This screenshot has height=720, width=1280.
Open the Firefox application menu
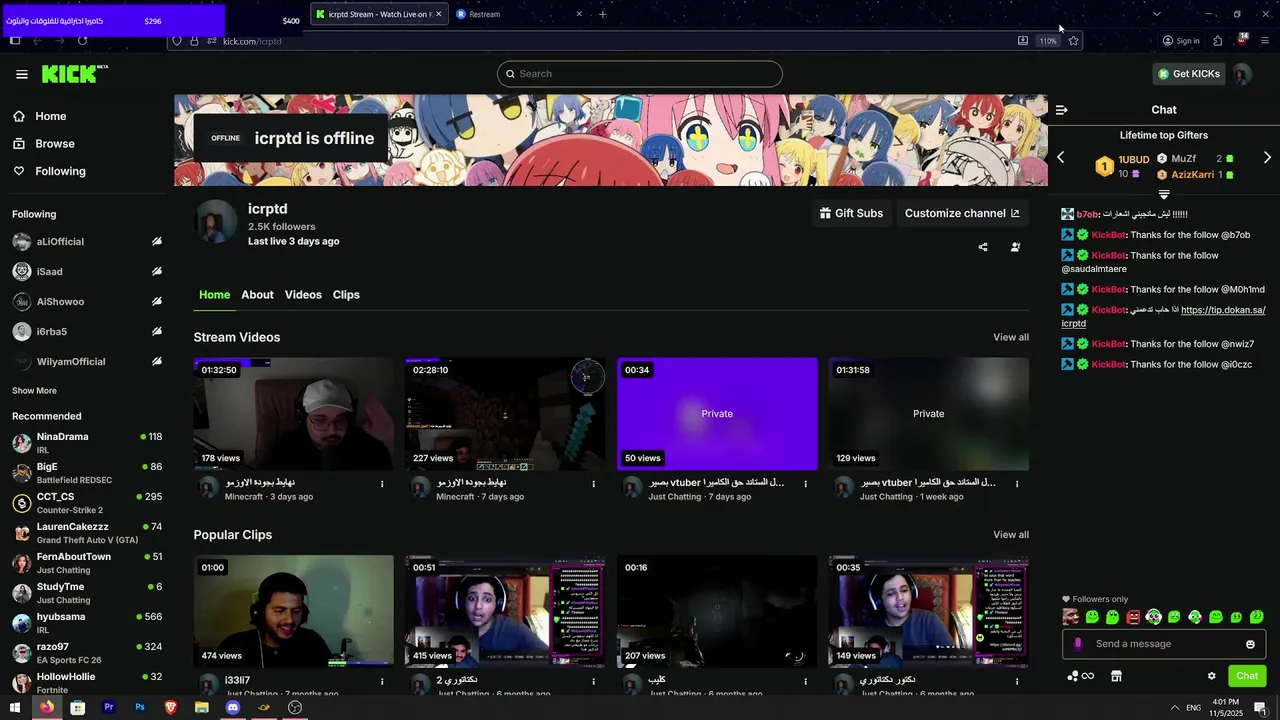point(1265,41)
